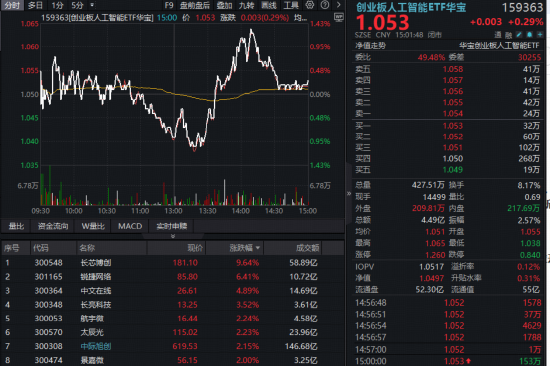
Task: Sort by 涨跌幅 column dropdown arrow
Action: pyautogui.click(x=258, y=248)
